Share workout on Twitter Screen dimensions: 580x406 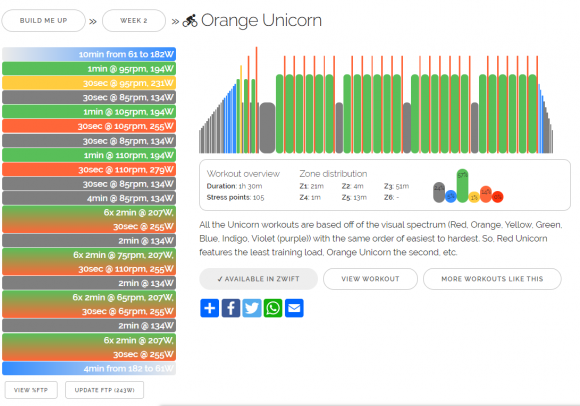pyautogui.click(x=252, y=308)
